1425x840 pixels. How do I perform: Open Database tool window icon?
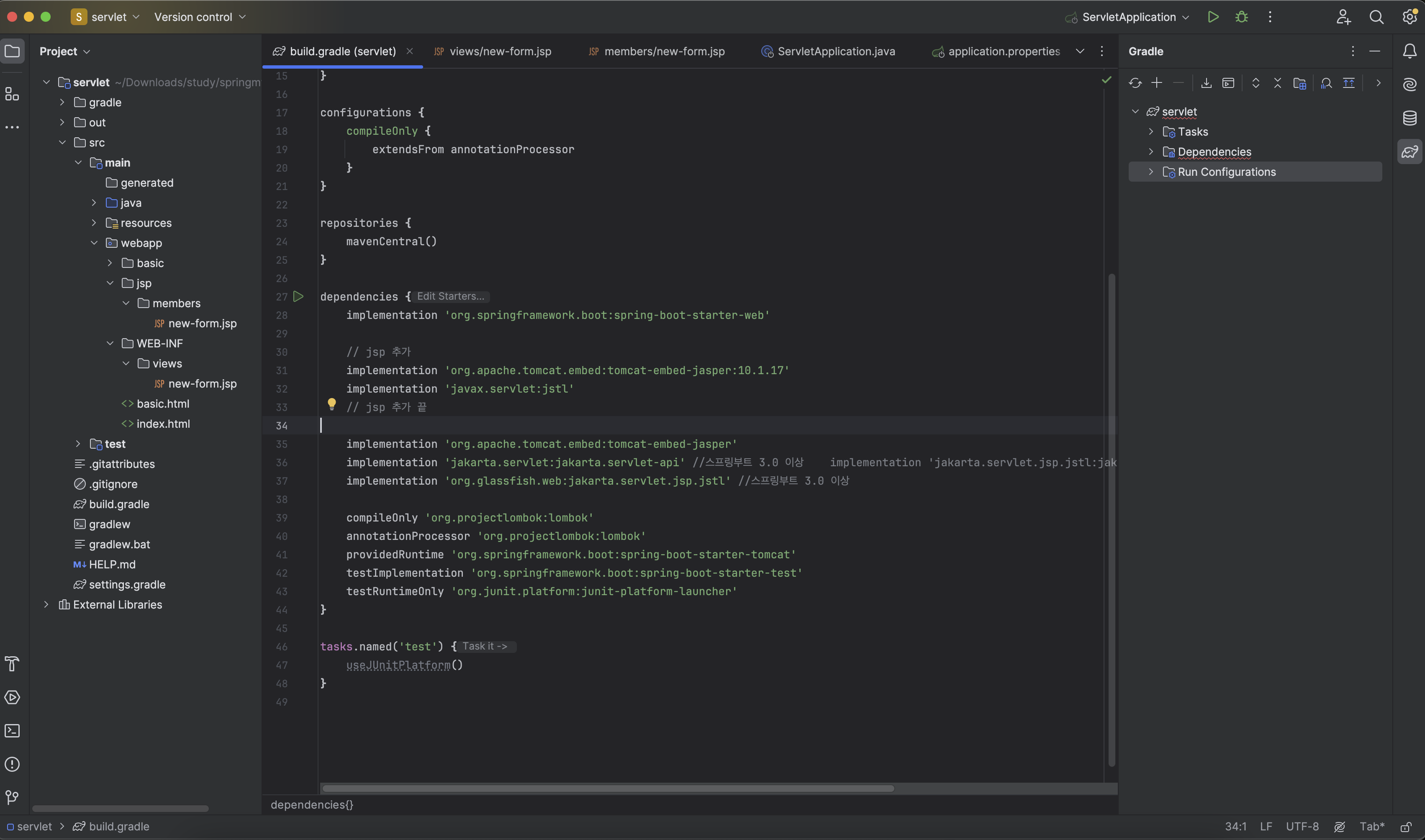pos(1410,118)
